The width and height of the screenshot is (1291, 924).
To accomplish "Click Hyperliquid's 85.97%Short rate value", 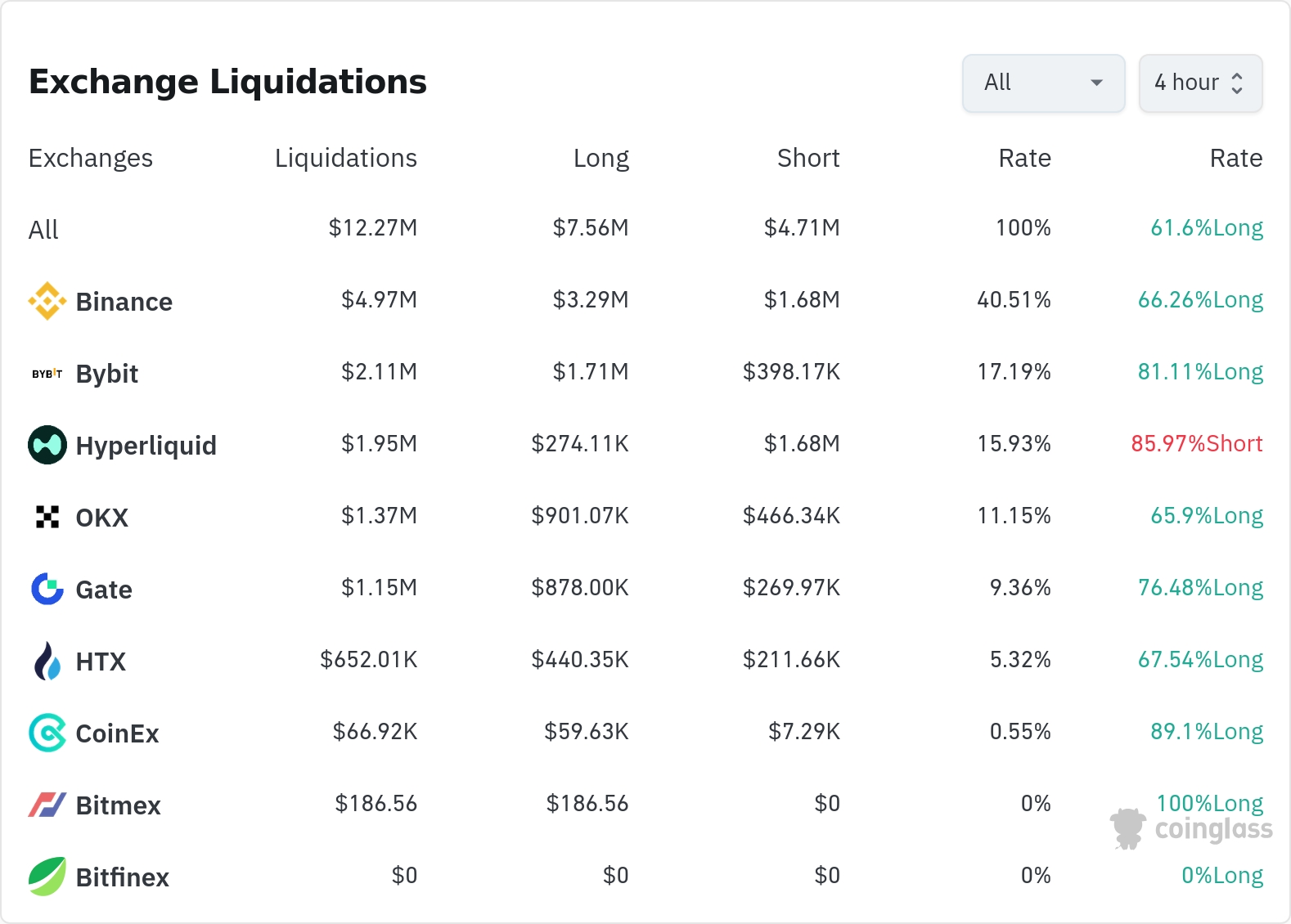I will tap(1196, 444).
